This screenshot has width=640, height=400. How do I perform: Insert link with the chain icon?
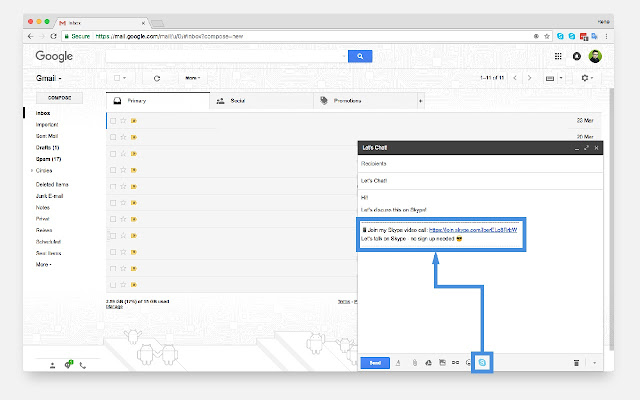tap(456, 362)
